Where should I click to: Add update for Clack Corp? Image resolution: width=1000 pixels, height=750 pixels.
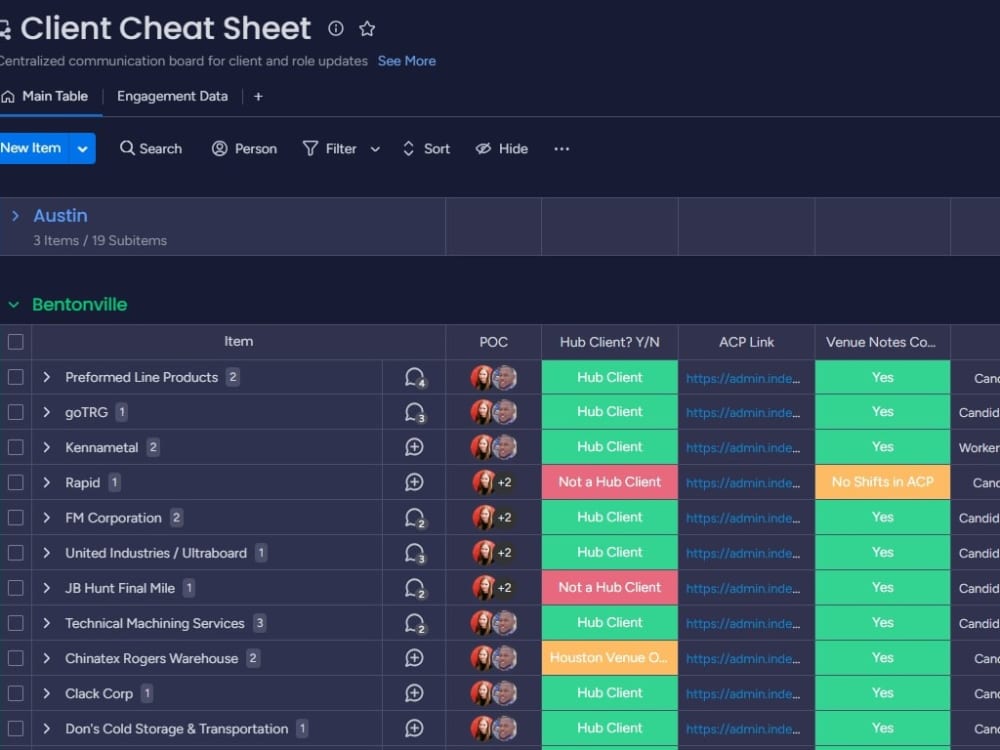[415, 693]
